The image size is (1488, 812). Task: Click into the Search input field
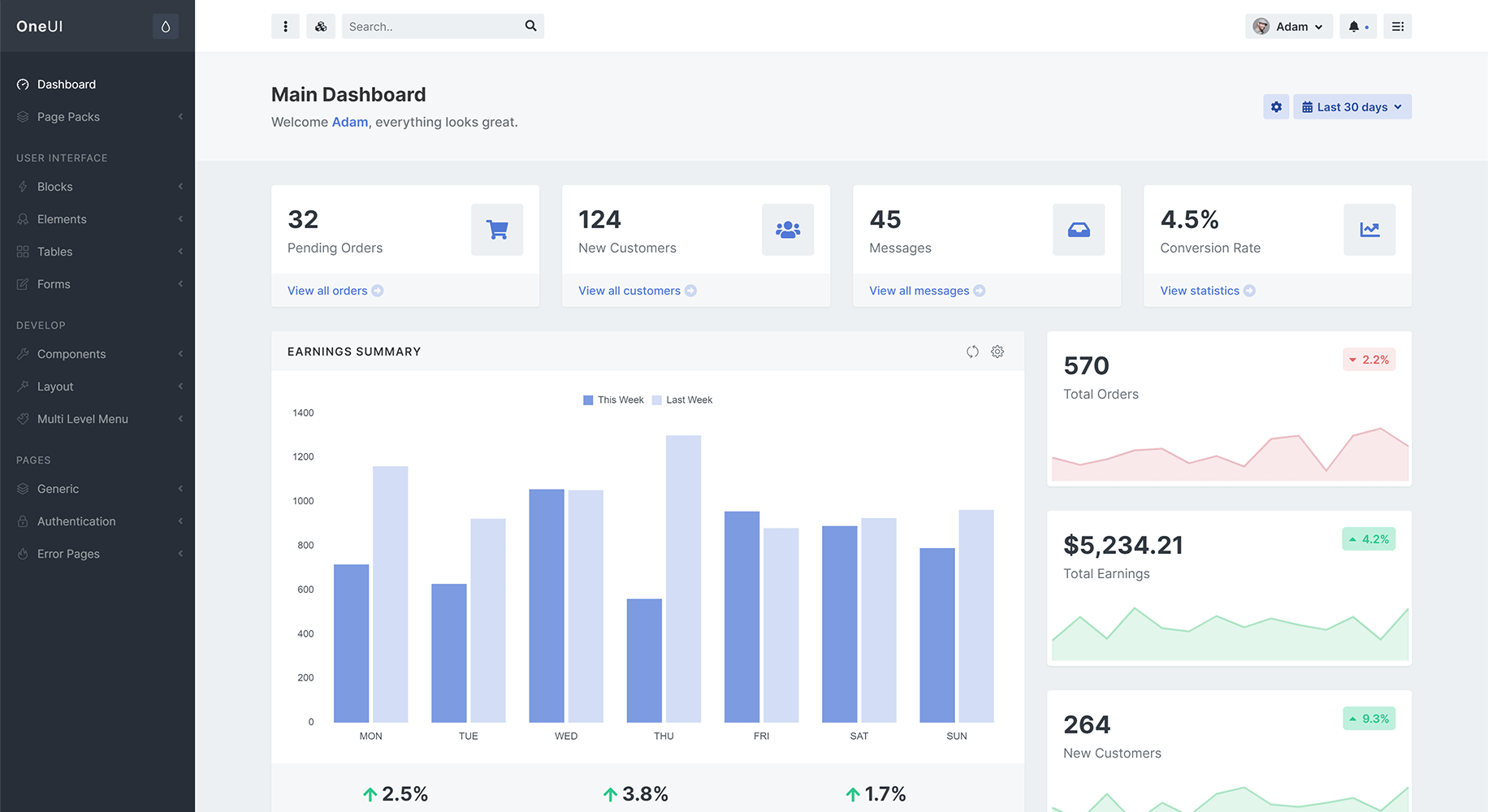pyautogui.click(x=430, y=27)
